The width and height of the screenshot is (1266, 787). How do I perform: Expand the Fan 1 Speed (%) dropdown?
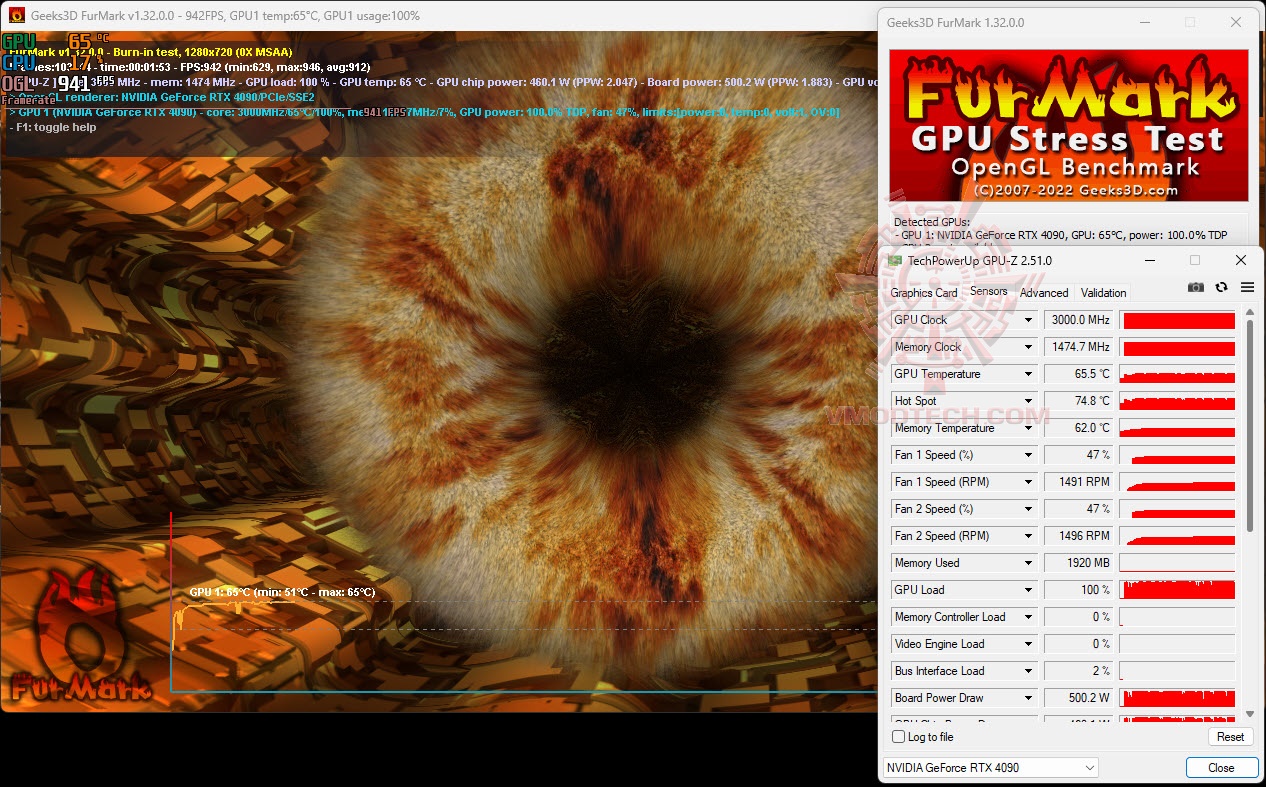[1028, 455]
